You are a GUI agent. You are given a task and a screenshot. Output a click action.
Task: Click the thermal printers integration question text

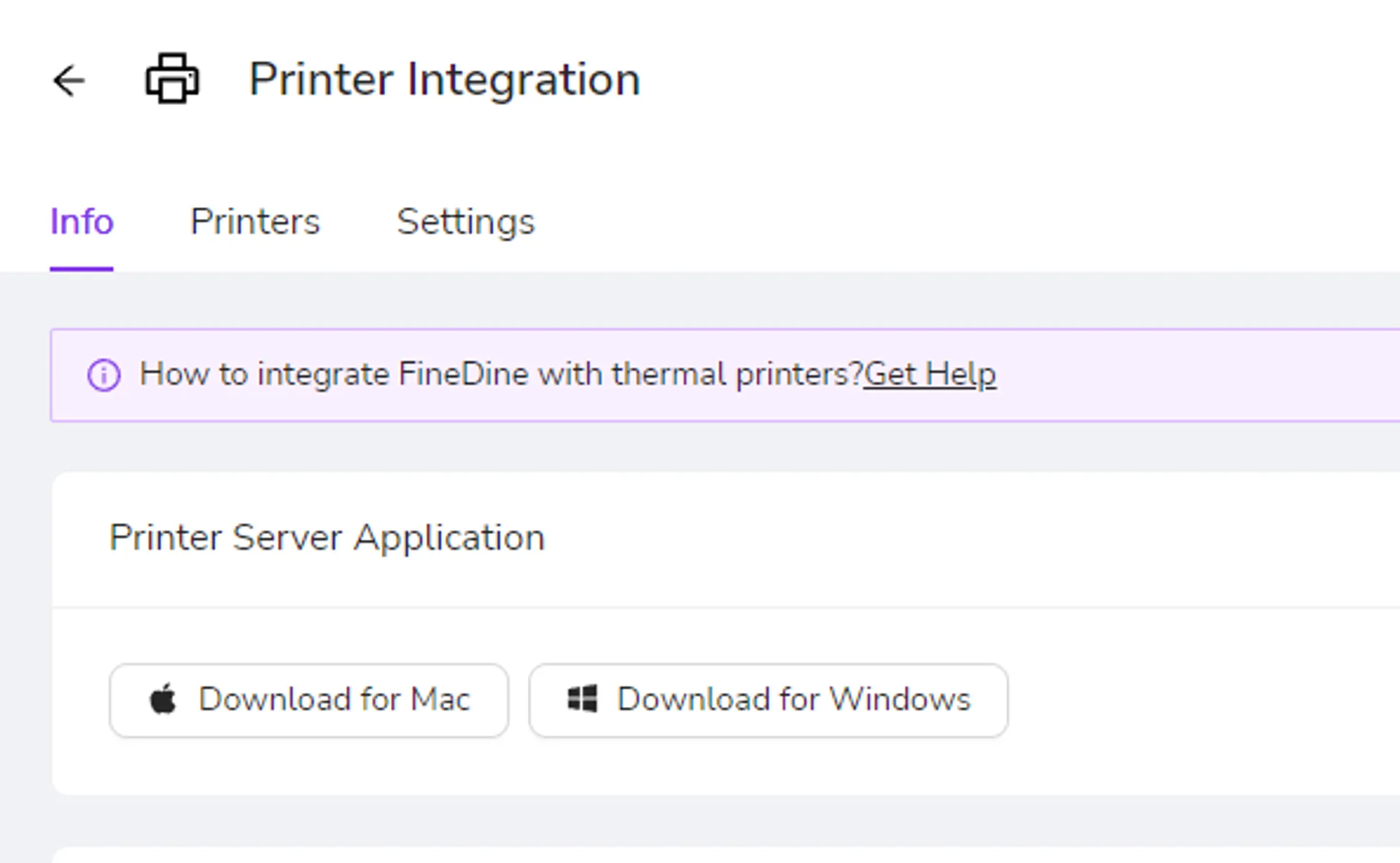point(502,375)
